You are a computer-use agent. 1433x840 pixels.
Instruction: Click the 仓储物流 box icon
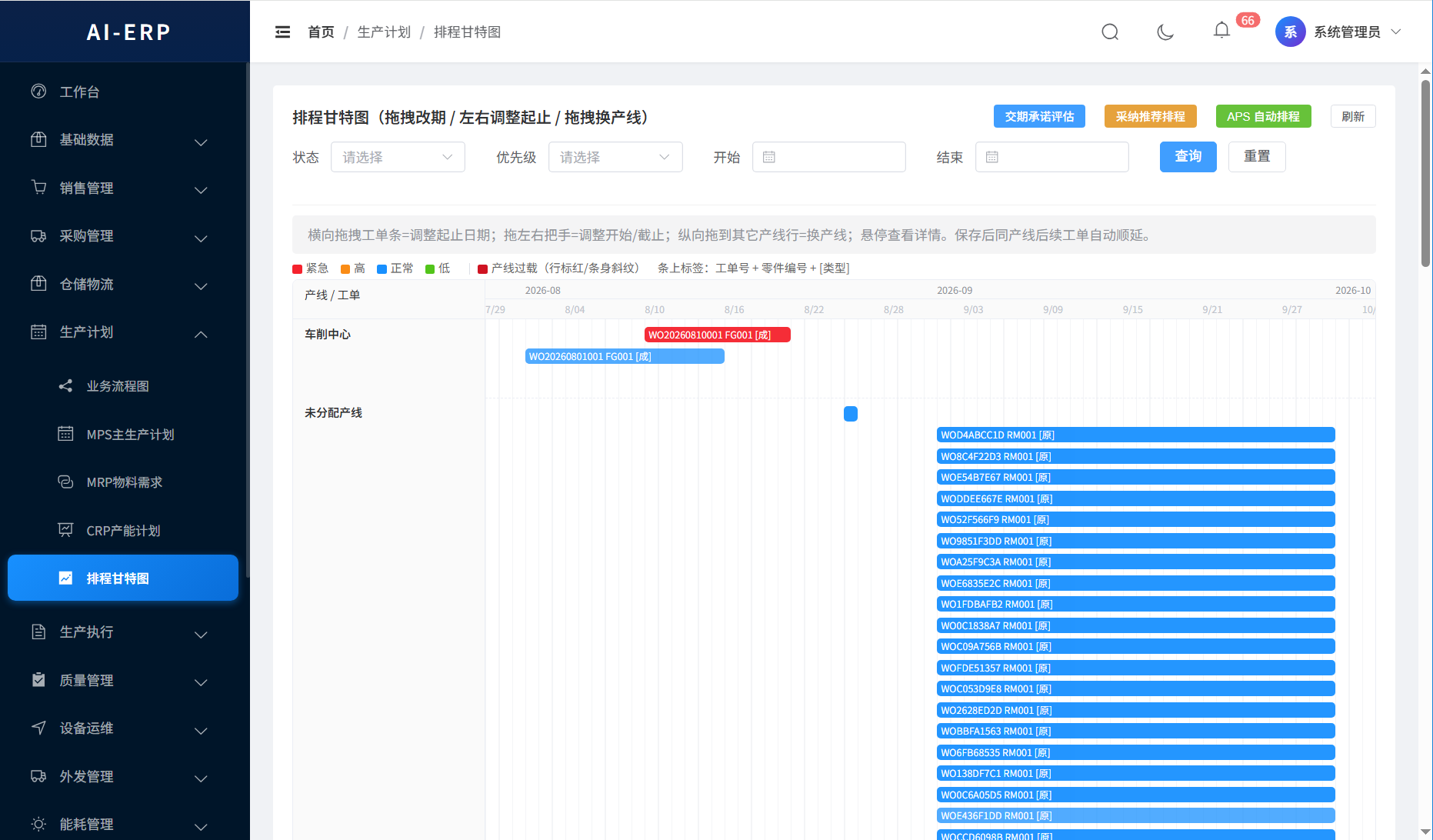(x=38, y=284)
